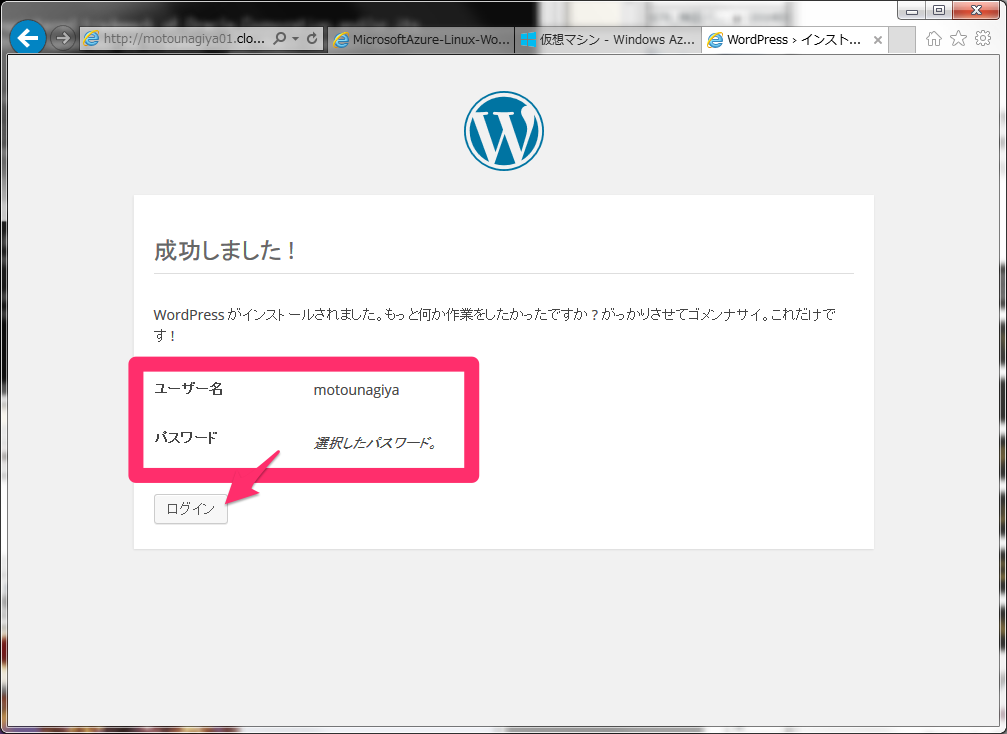Expand the address bar dropdown arrow
This screenshot has height=734, width=1007.
point(295,39)
